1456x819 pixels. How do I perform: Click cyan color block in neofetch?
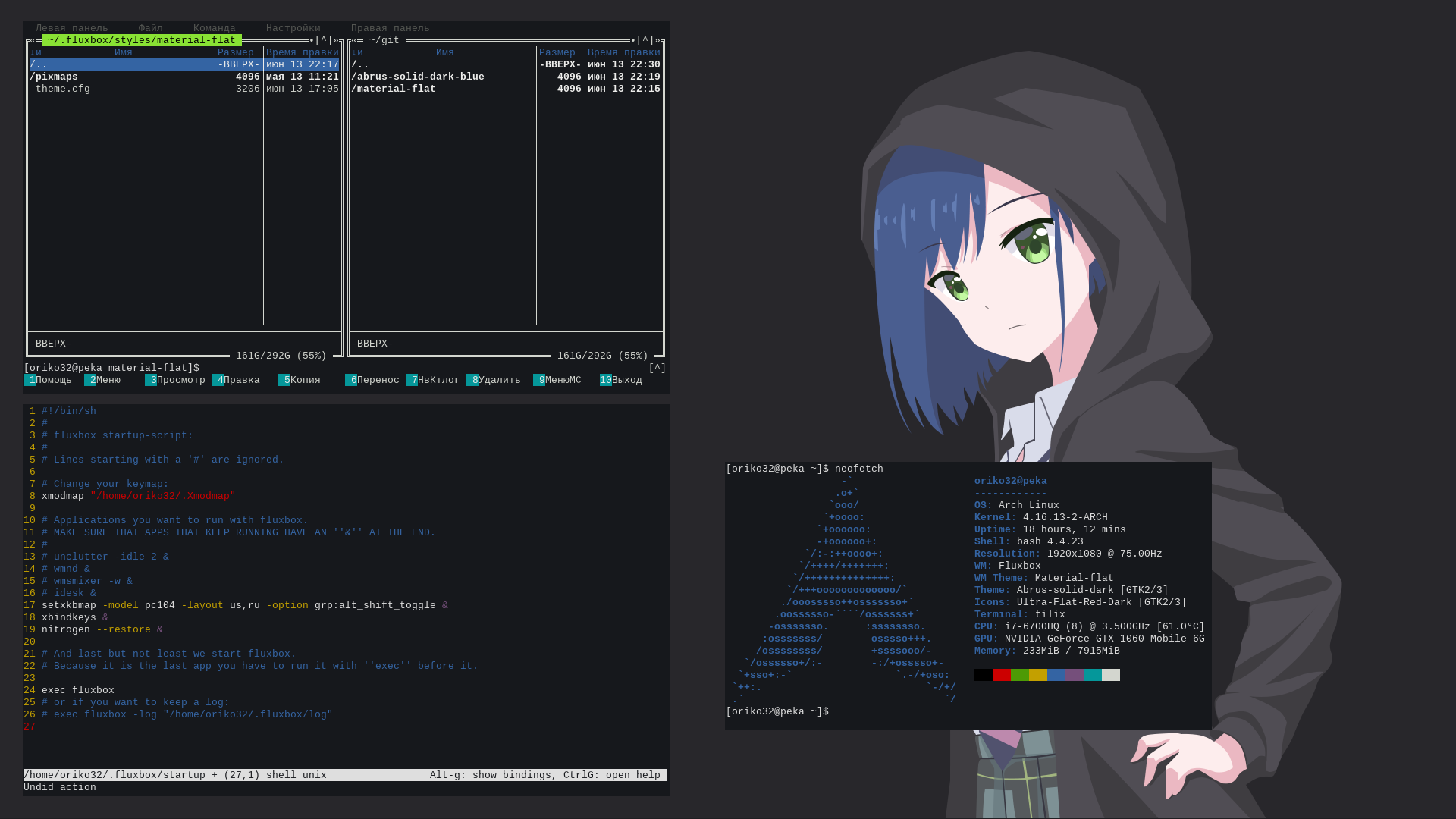(1093, 675)
